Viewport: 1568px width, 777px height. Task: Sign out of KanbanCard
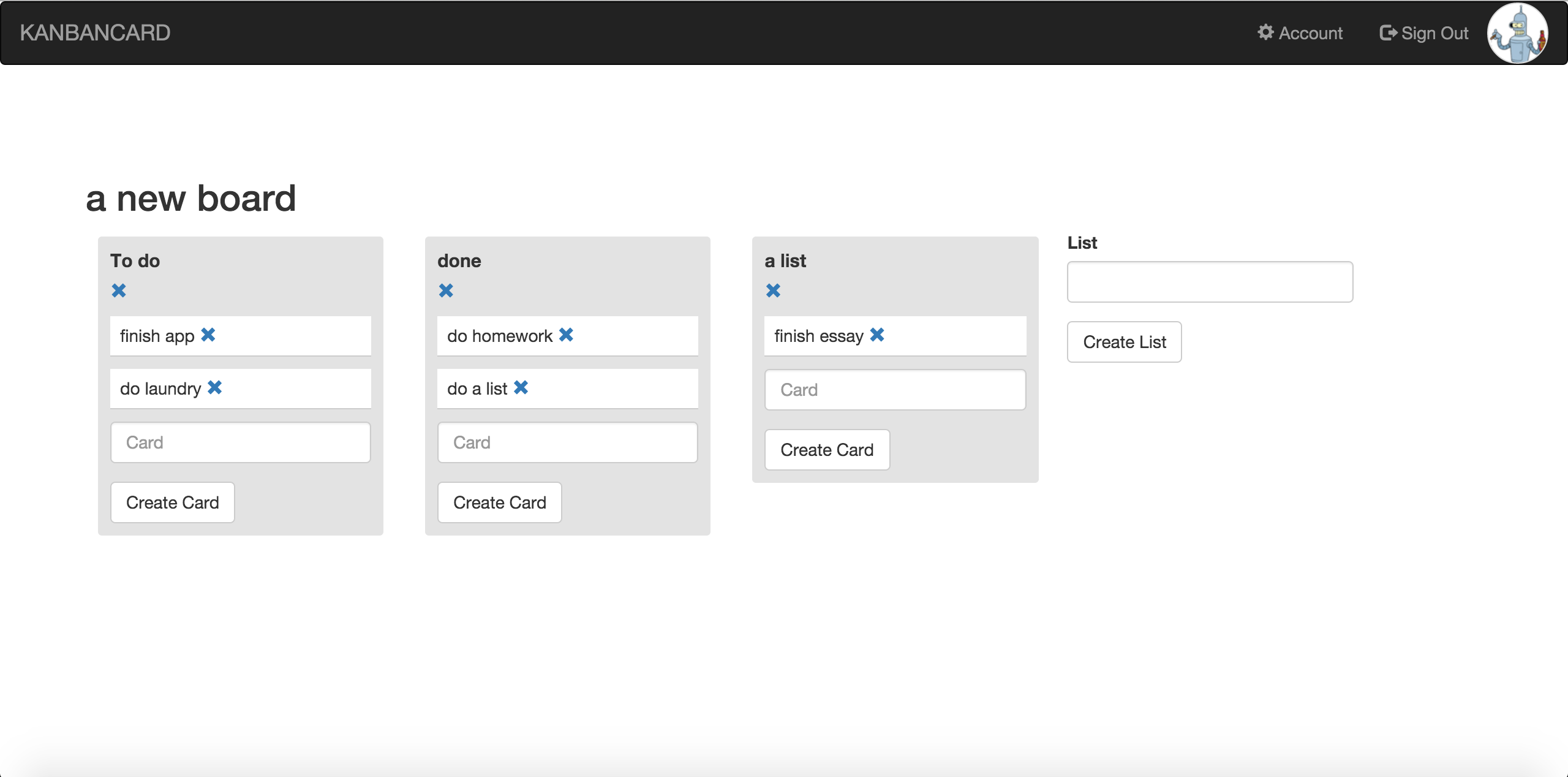(1423, 33)
